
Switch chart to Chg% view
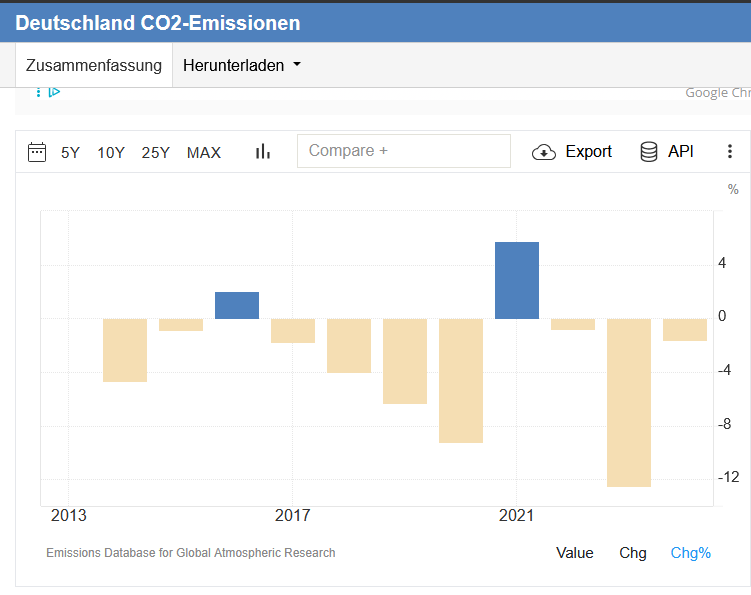pyautogui.click(x=690, y=553)
